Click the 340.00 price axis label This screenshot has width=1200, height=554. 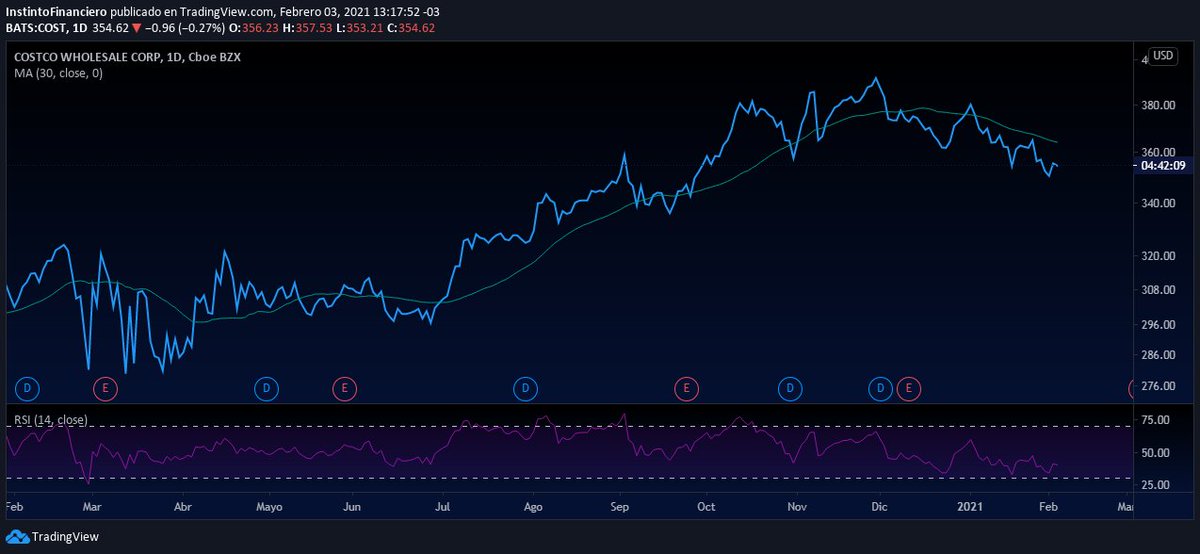1157,203
